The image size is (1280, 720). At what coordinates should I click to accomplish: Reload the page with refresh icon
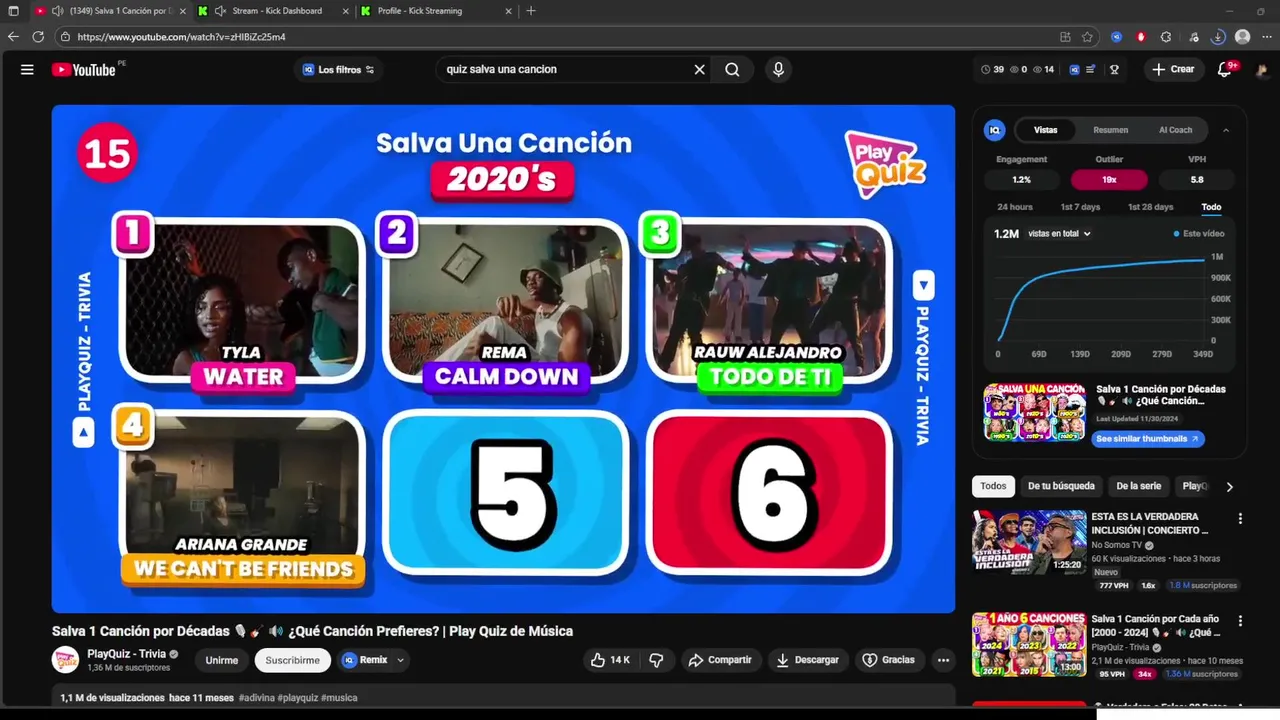[38, 37]
